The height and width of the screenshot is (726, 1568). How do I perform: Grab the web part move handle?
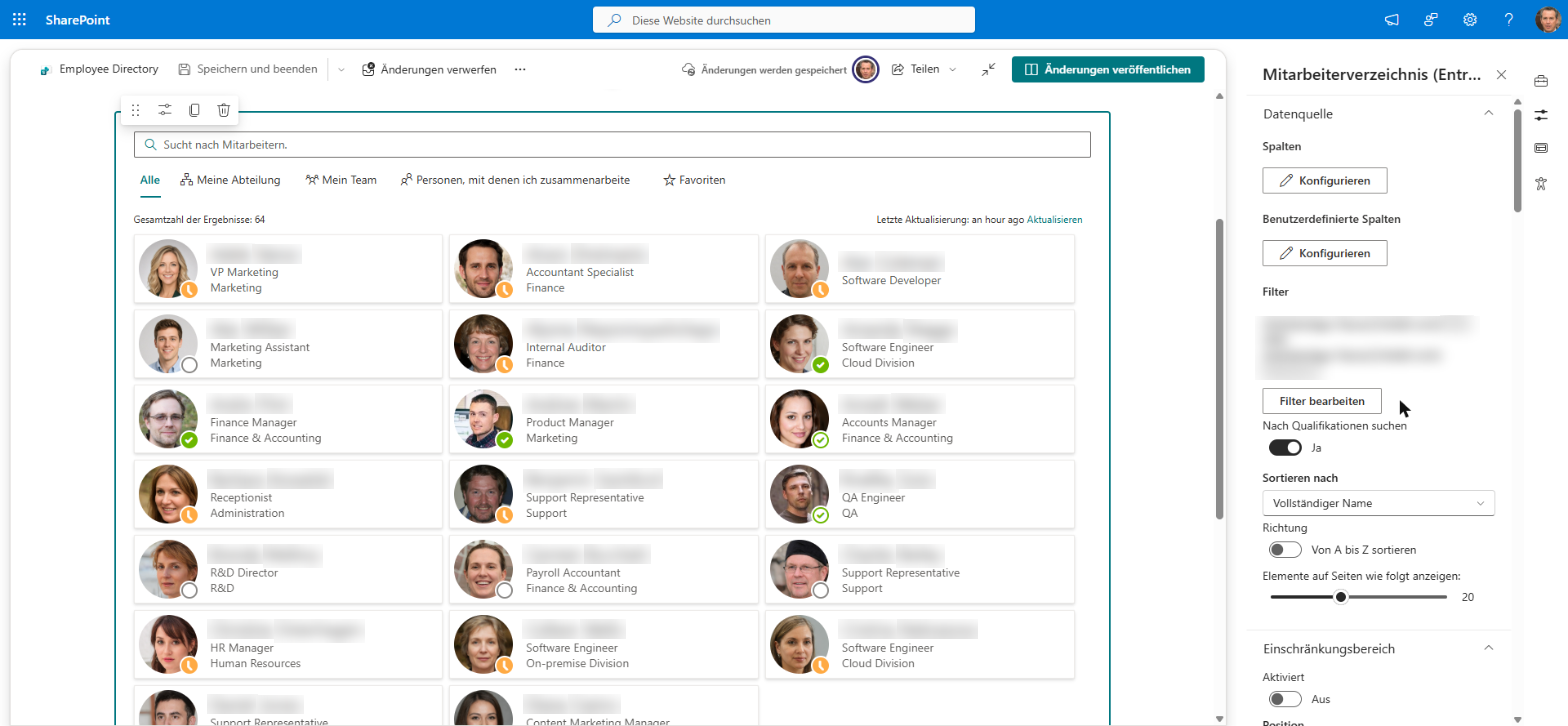tap(136, 110)
